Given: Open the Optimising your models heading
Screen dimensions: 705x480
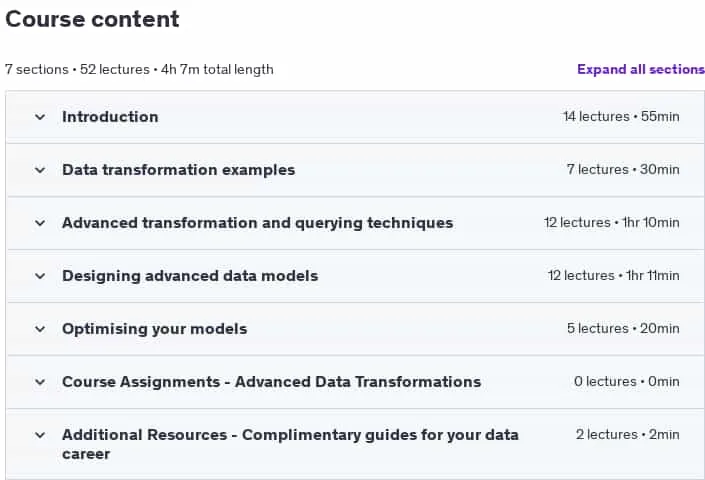Looking at the screenshot, I should point(155,329).
